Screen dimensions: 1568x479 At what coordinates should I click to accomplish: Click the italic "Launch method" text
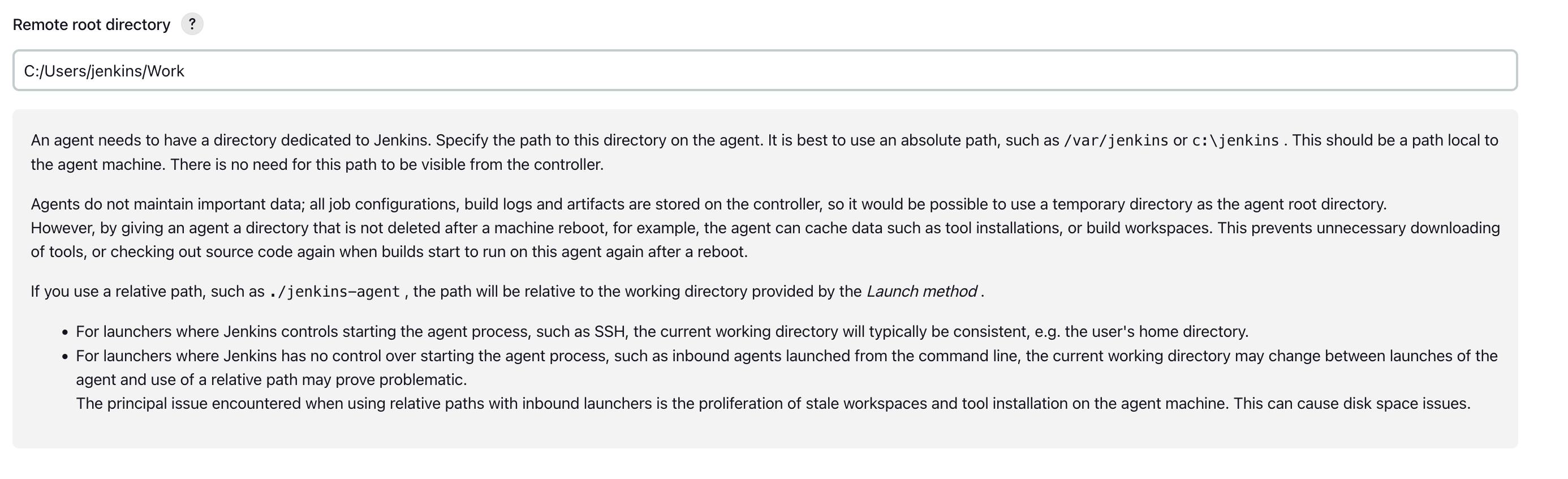[x=921, y=291]
